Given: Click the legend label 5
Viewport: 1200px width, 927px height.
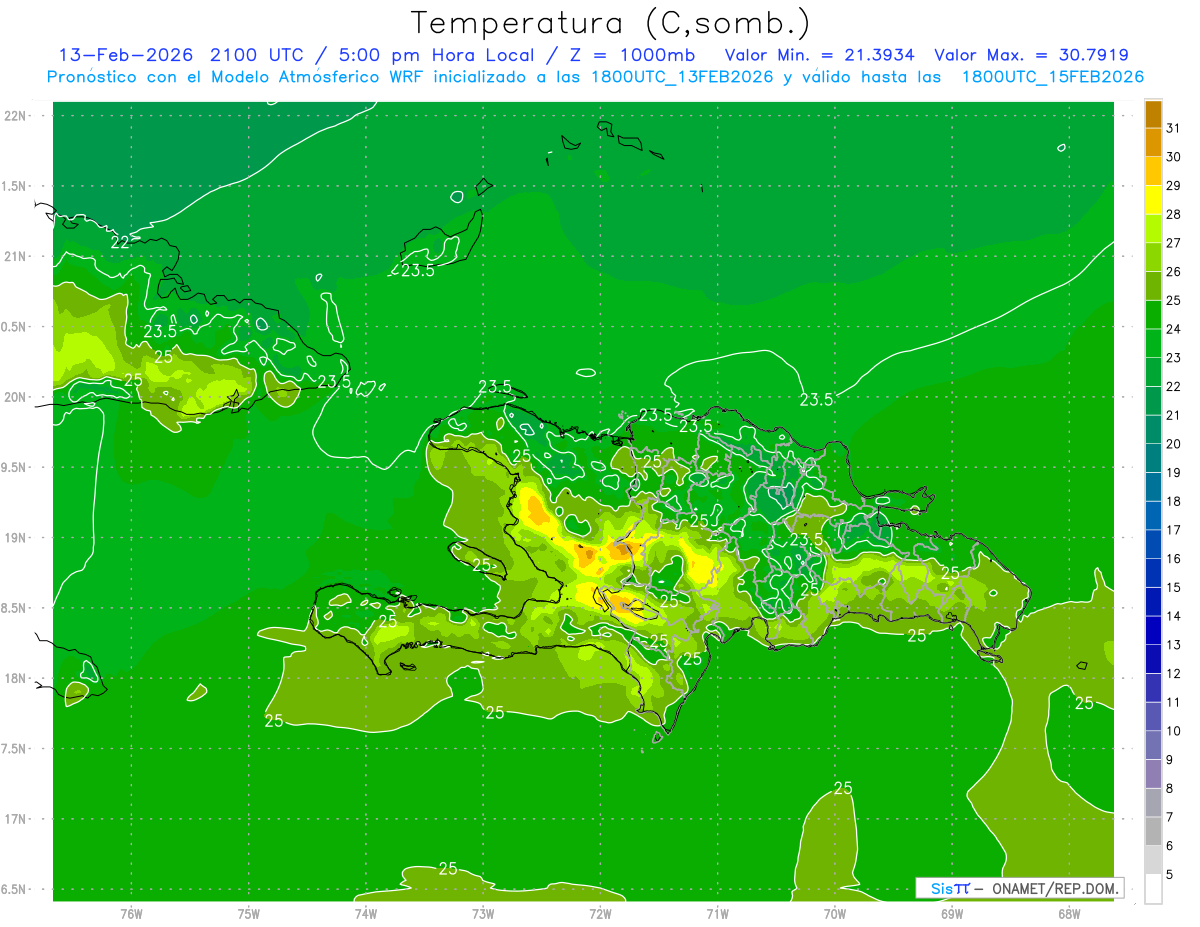Looking at the screenshot, I should (1169, 875).
